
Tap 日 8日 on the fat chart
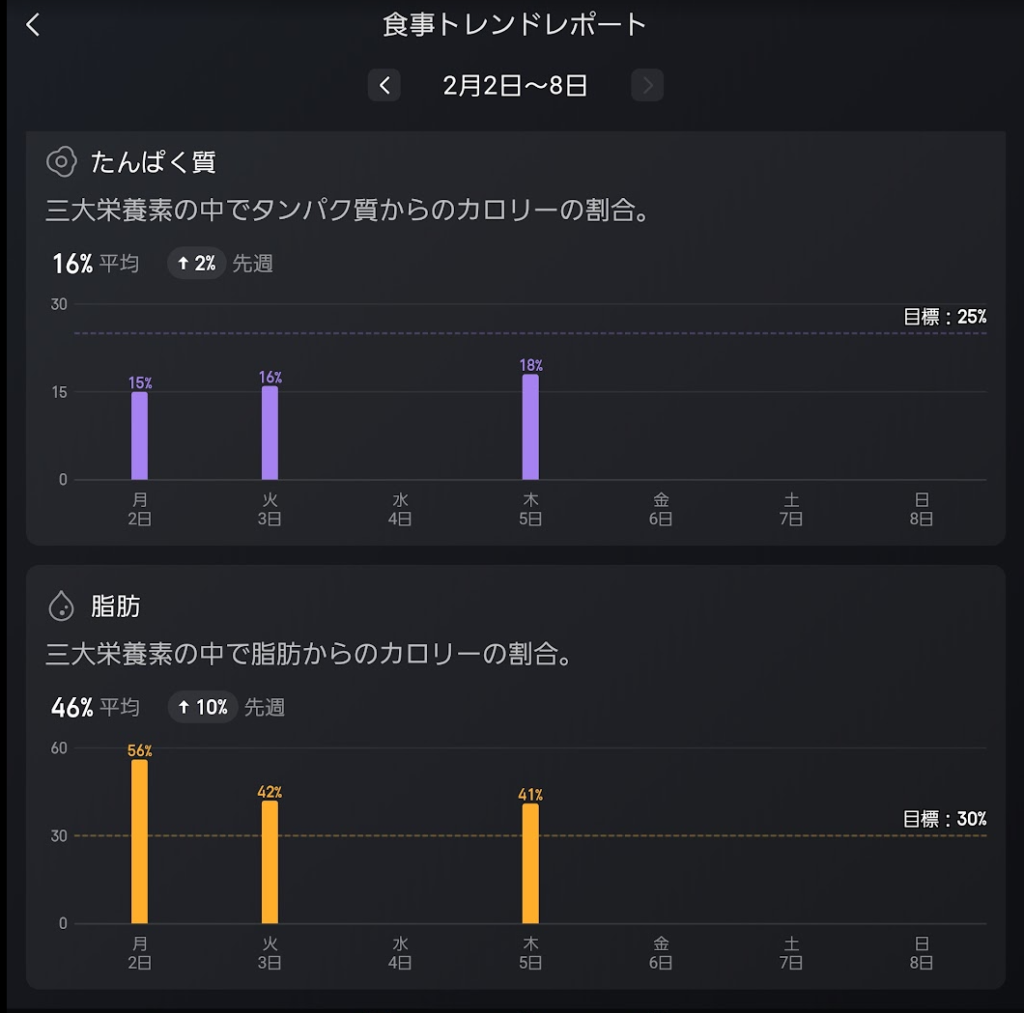921,953
